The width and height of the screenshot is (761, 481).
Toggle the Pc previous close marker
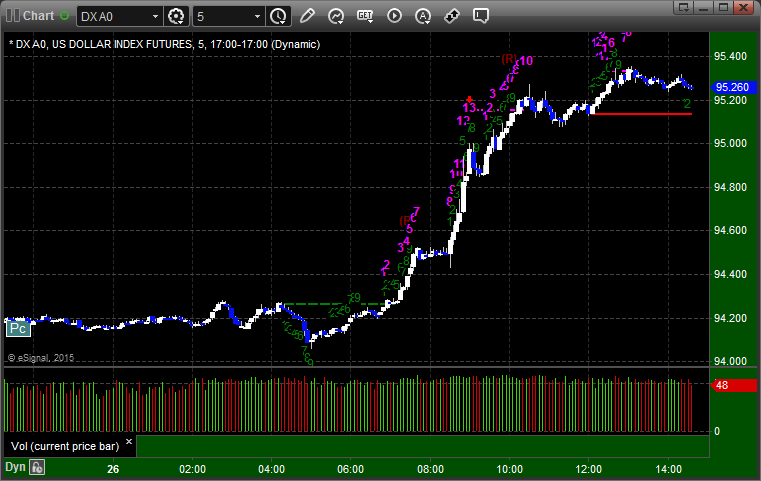coord(18,329)
